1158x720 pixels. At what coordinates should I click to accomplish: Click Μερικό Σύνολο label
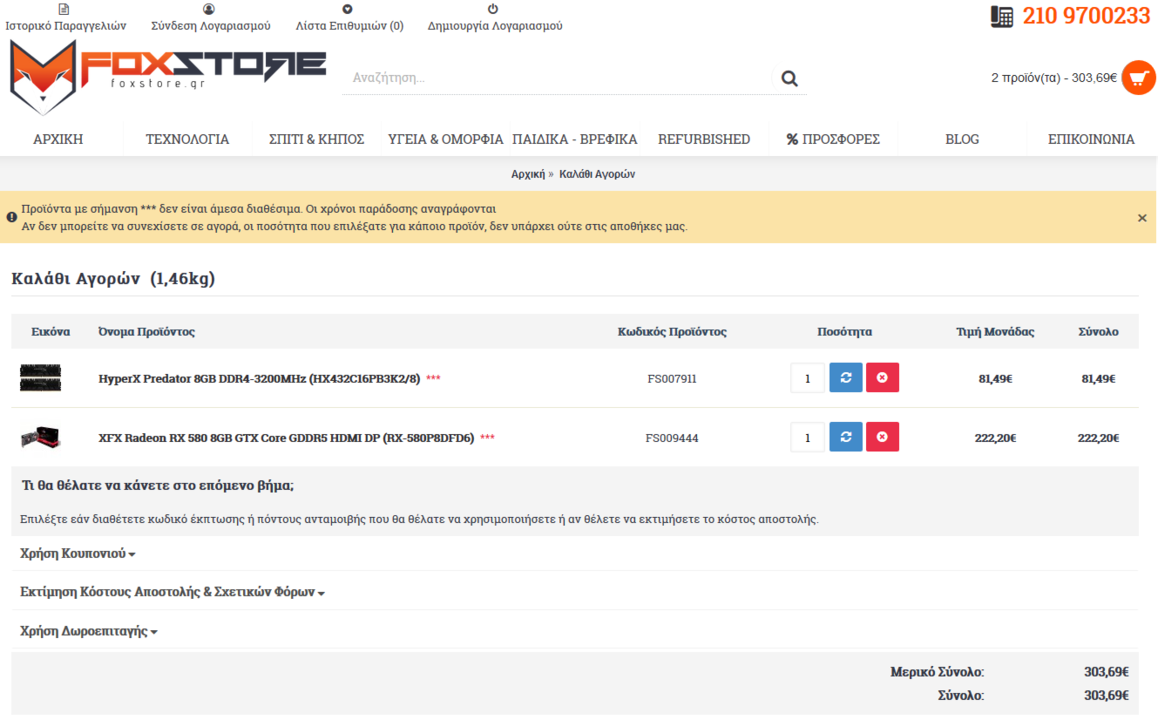pos(936,672)
